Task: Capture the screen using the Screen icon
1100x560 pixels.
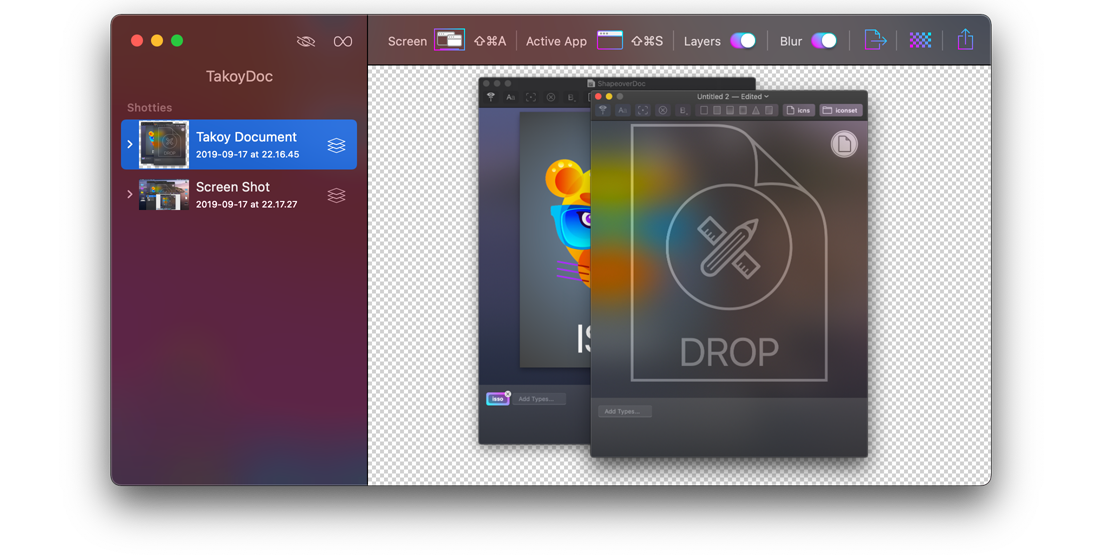Action: 449,40
